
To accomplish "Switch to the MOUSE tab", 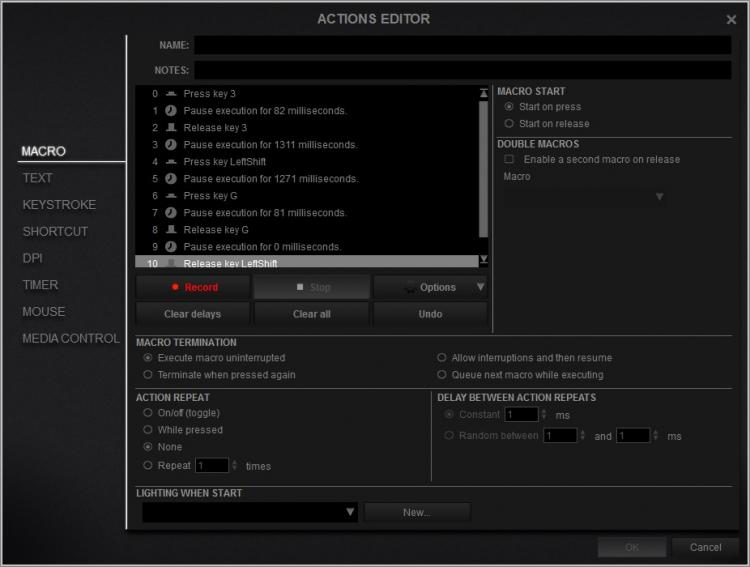I will click(x=44, y=312).
